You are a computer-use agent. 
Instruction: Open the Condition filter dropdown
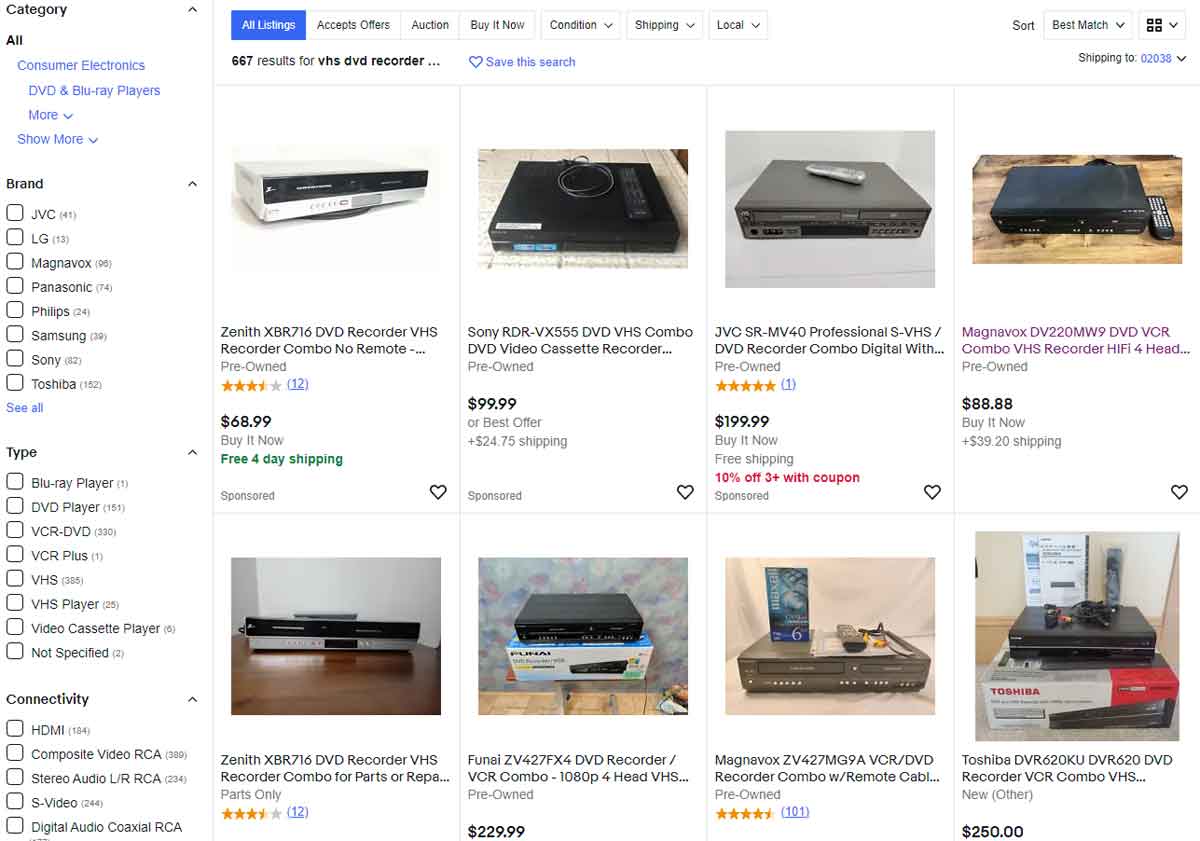581,25
